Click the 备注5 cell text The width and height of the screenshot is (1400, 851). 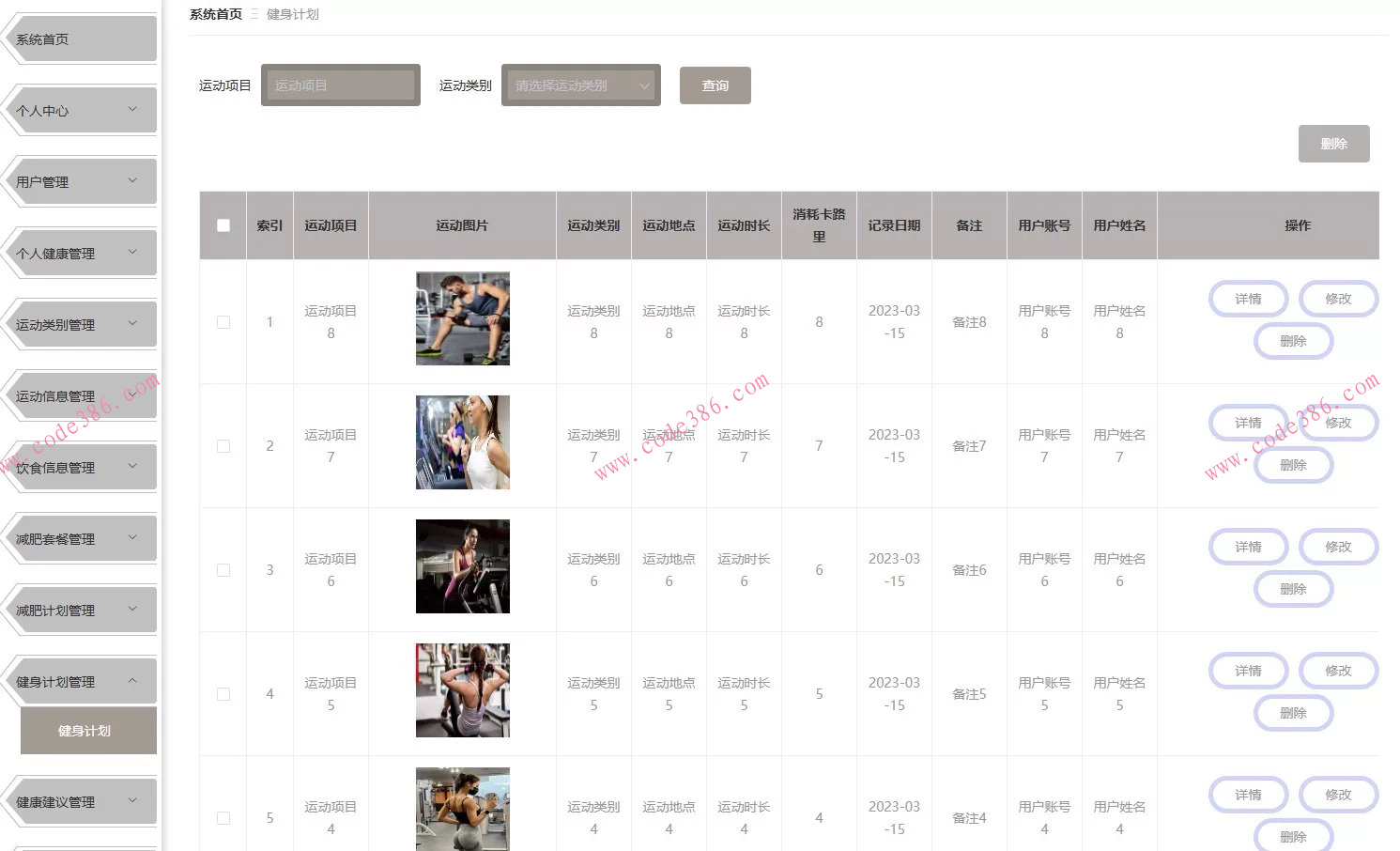(x=969, y=694)
